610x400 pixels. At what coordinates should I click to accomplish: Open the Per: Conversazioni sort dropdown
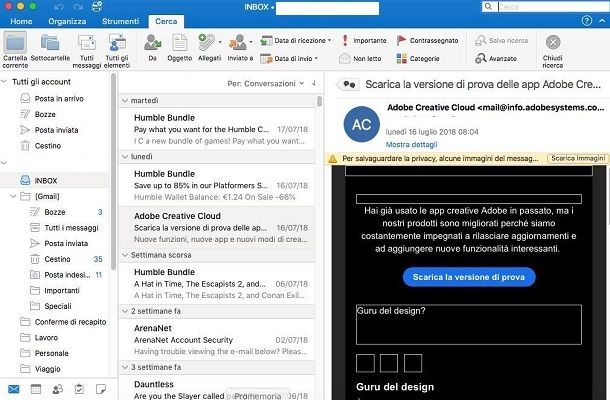pyautogui.click(x=266, y=84)
